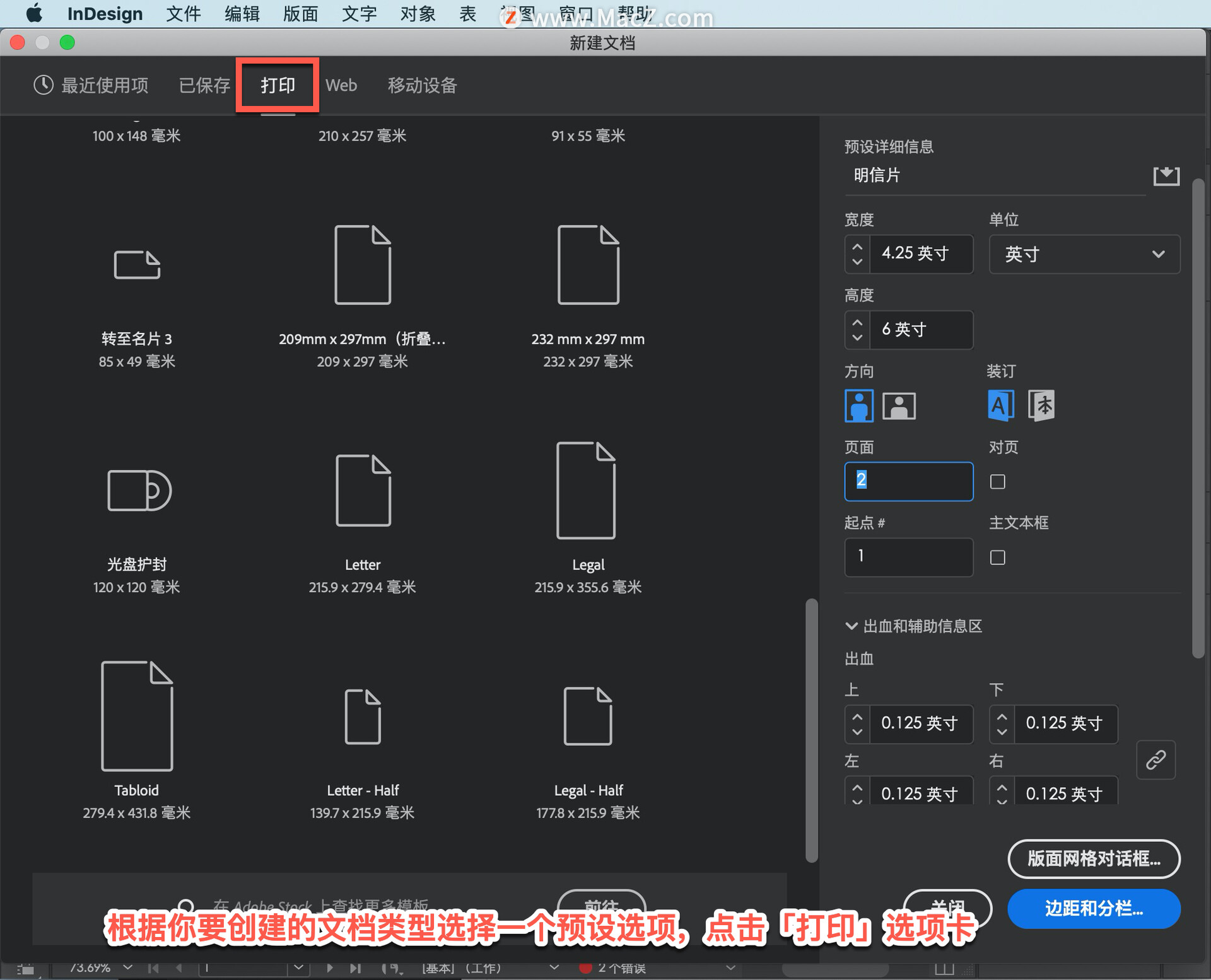This screenshot has height=980, width=1211.
Task: Click the 版面网格对话框... button
Action: tap(1094, 858)
